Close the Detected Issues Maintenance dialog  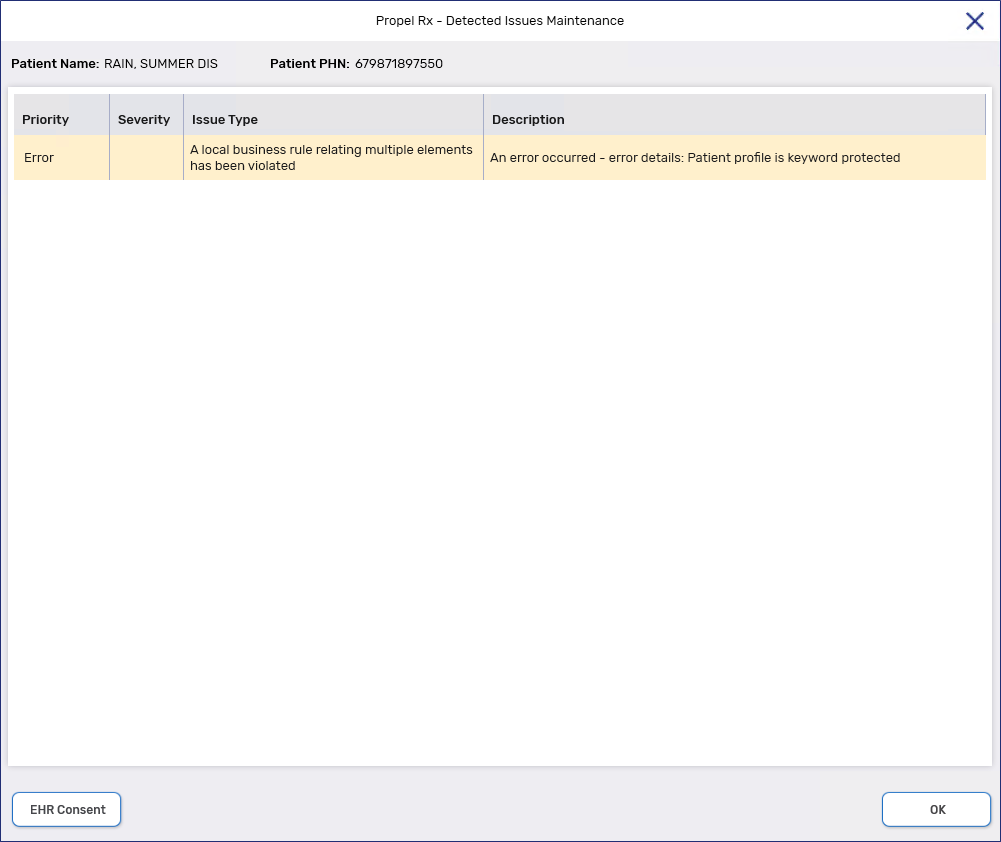coord(974,21)
